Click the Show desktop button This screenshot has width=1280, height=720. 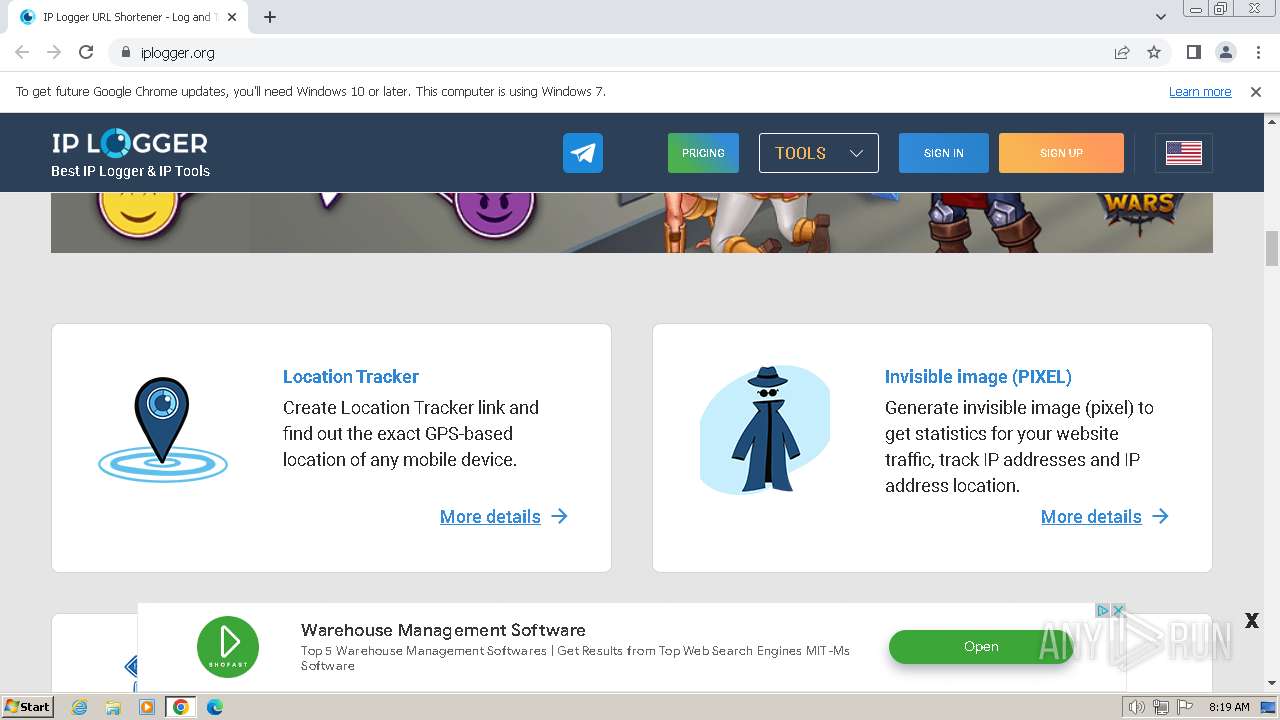[x=1270, y=707]
